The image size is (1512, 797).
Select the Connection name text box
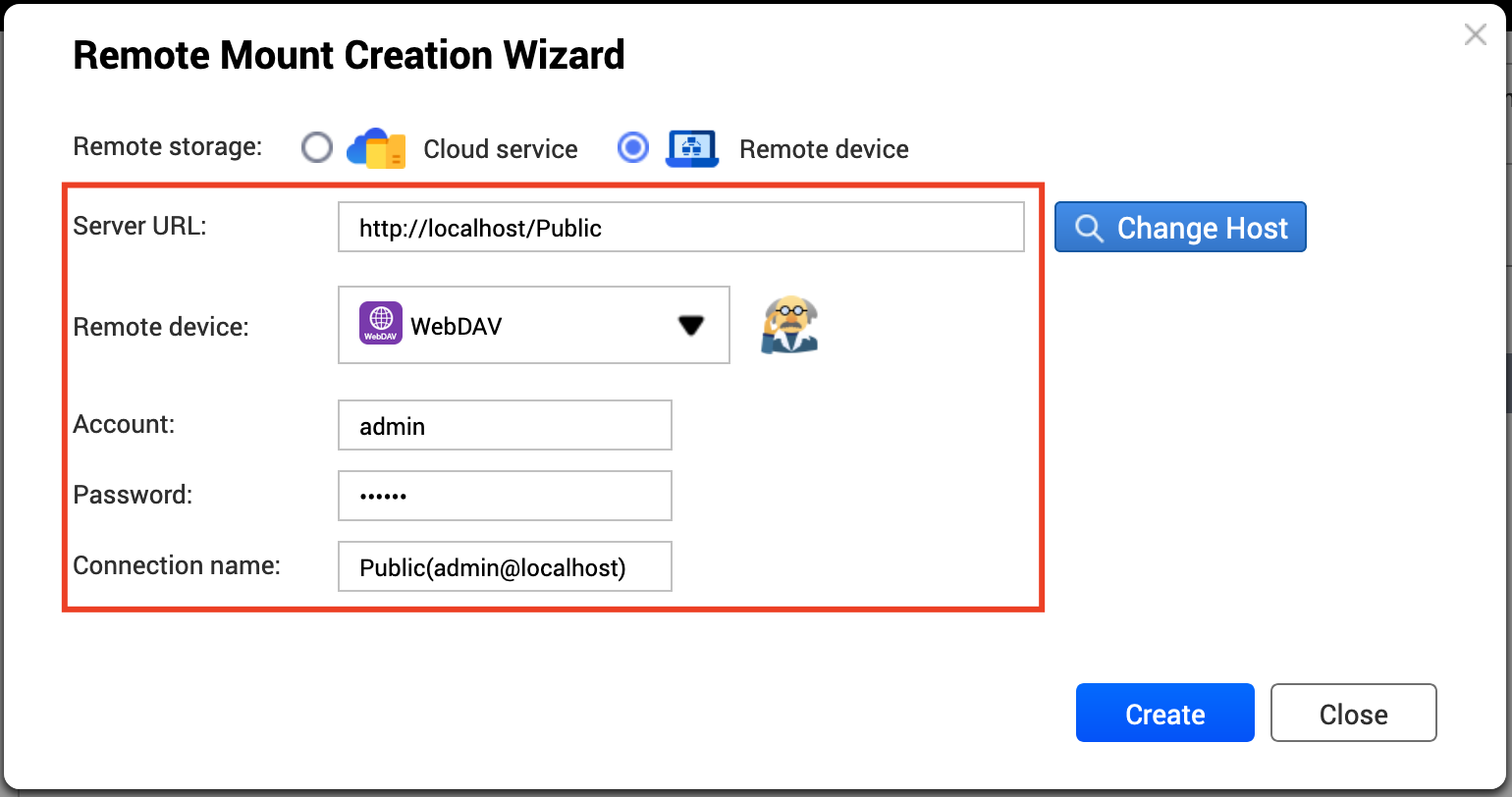pyautogui.click(x=505, y=567)
